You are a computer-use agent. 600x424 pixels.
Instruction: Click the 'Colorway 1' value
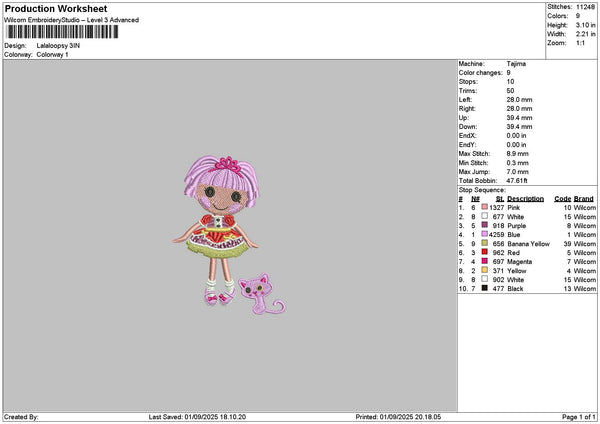pos(52,55)
